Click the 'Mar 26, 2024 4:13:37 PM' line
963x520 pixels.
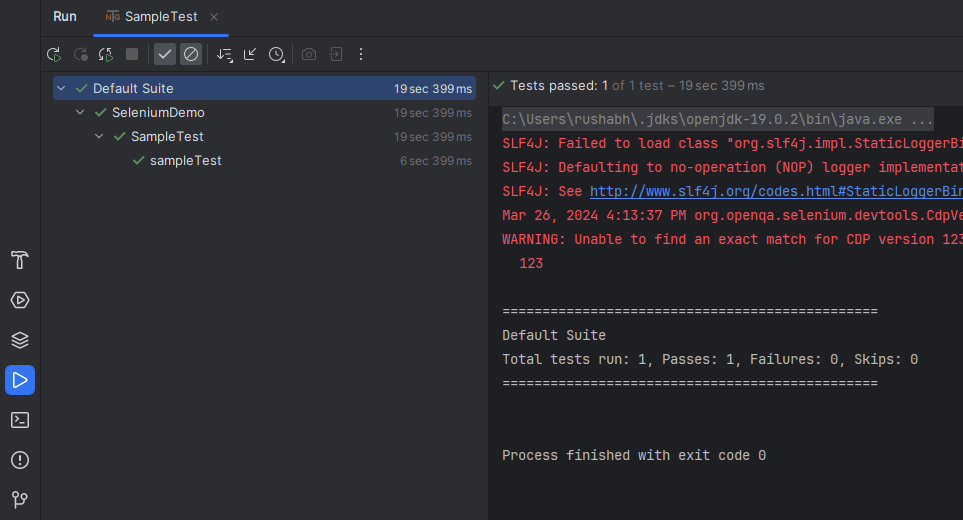tap(732, 215)
